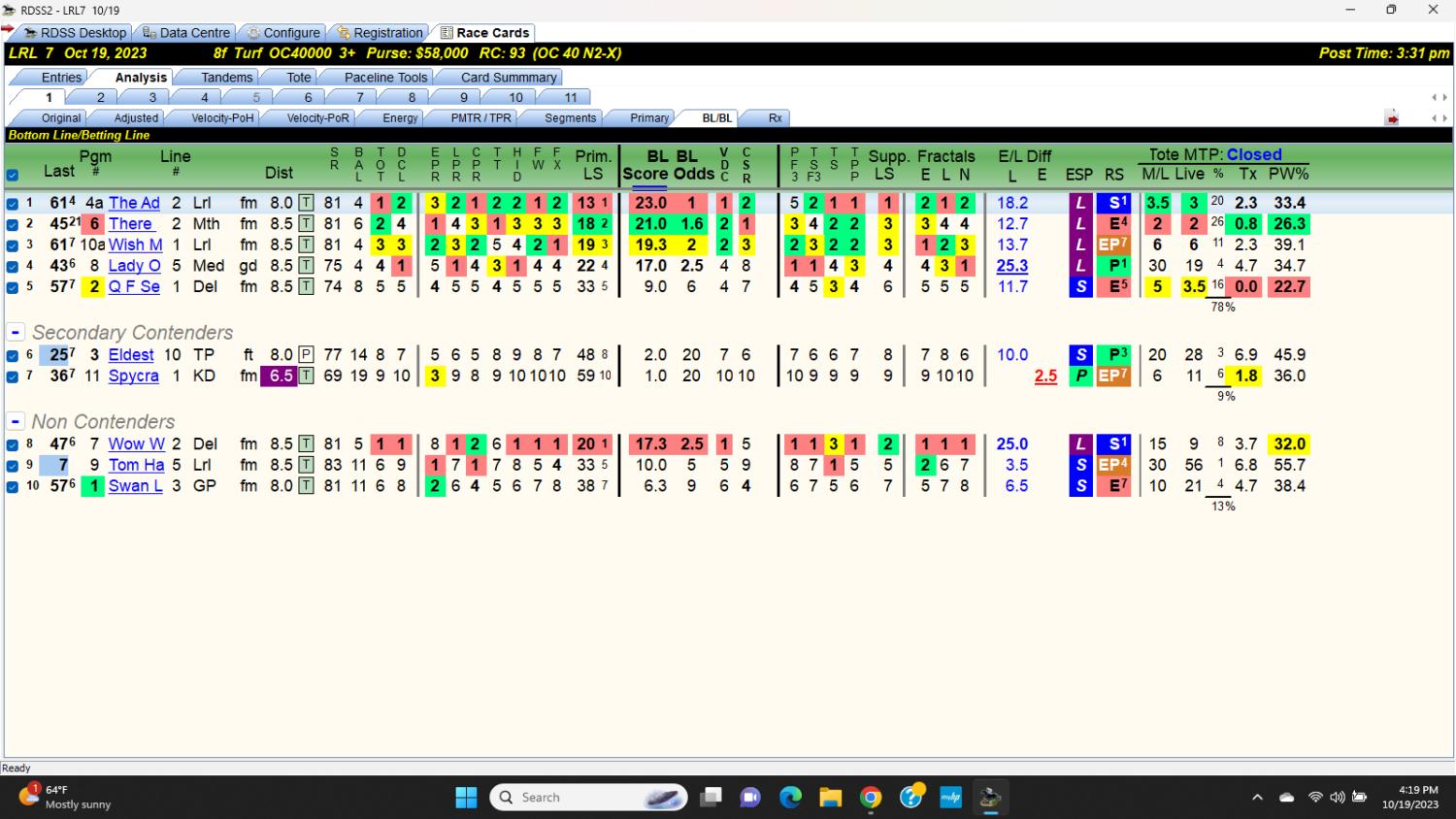Open the Lady O horse link
Viewport: 1456px width, 819px height.
134,266
